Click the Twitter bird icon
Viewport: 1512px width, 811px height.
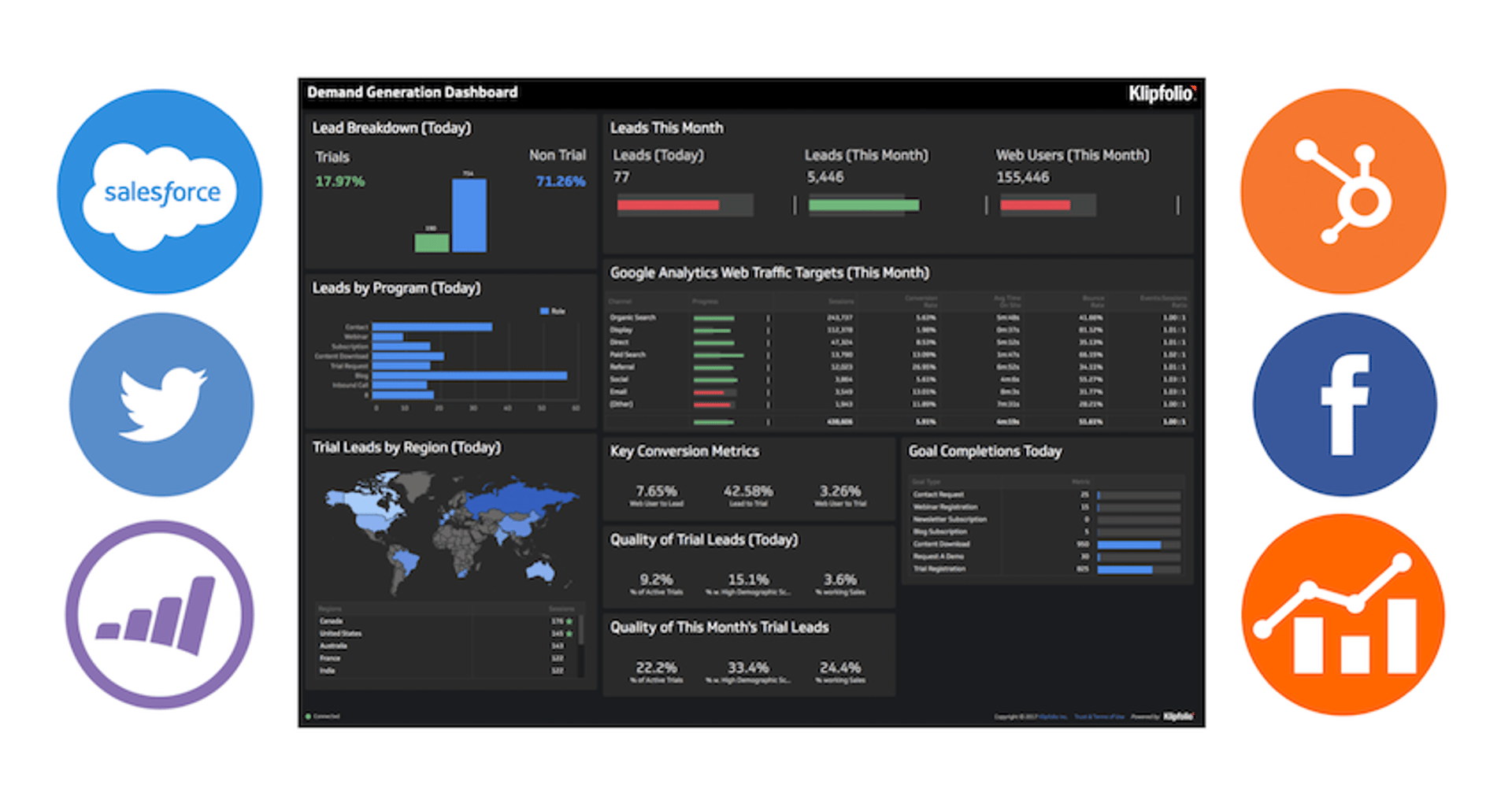[161, 404]
